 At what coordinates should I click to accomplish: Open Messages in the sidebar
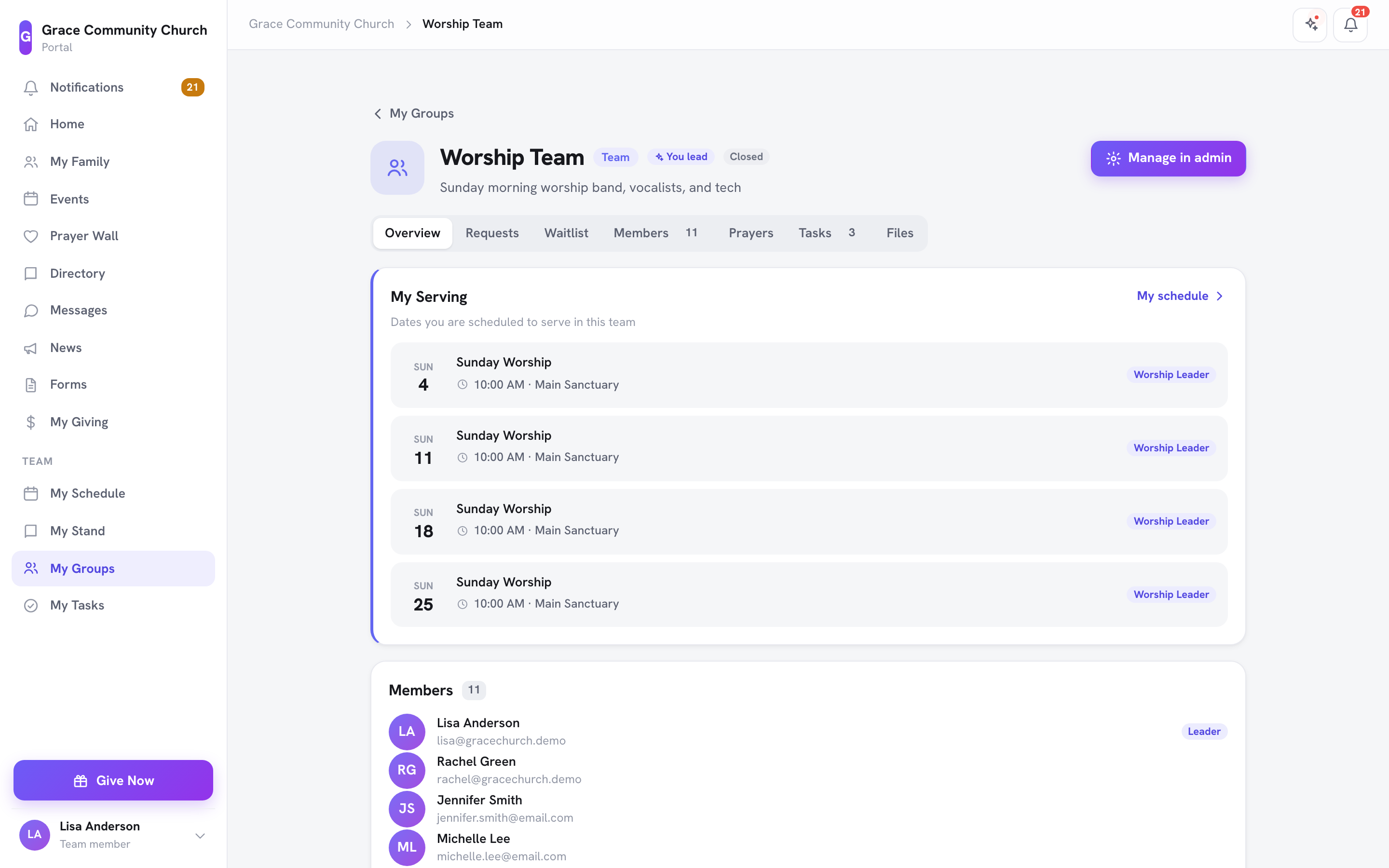113,310
